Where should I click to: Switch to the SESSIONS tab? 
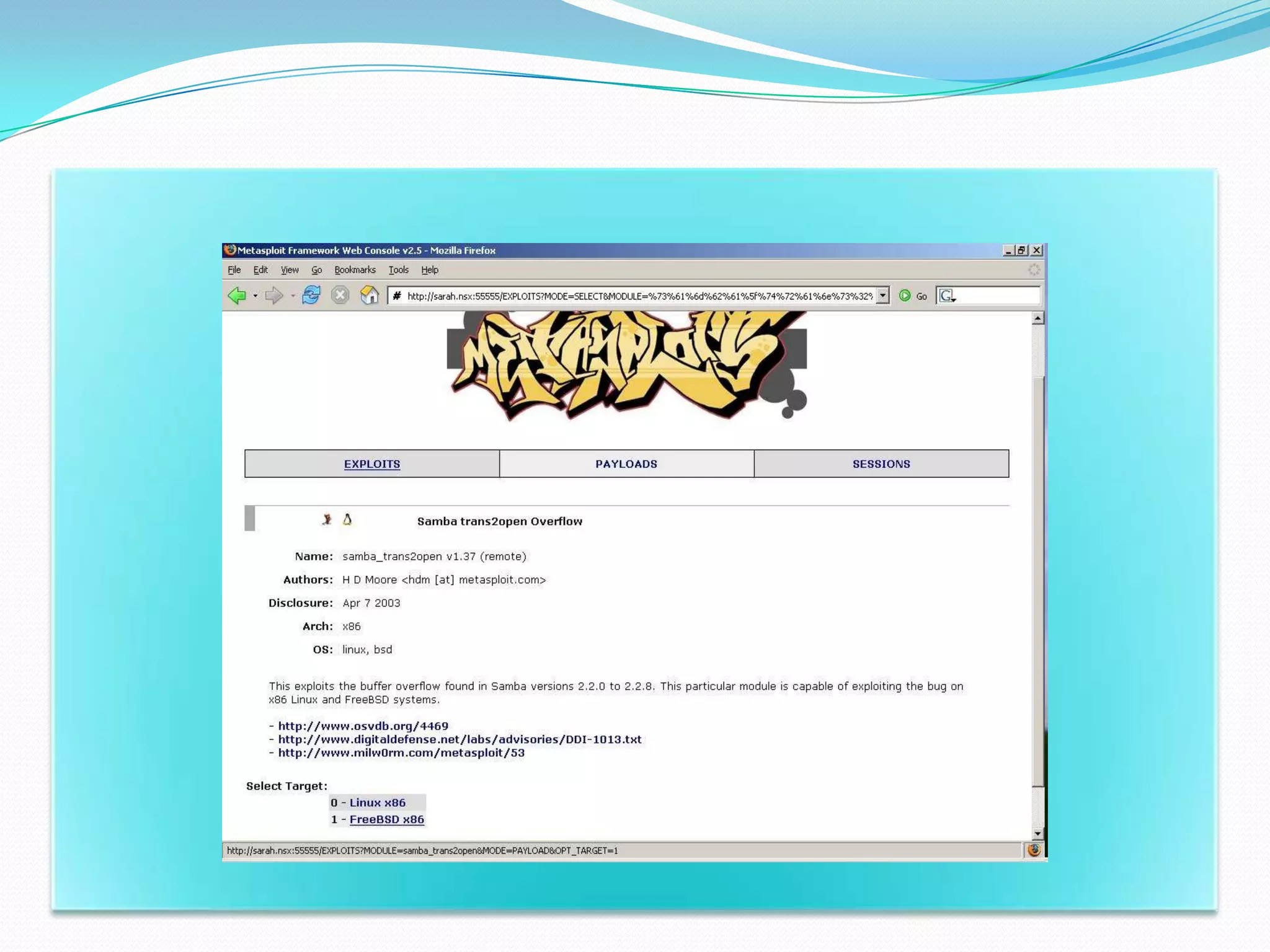click(x=881, y=464)
